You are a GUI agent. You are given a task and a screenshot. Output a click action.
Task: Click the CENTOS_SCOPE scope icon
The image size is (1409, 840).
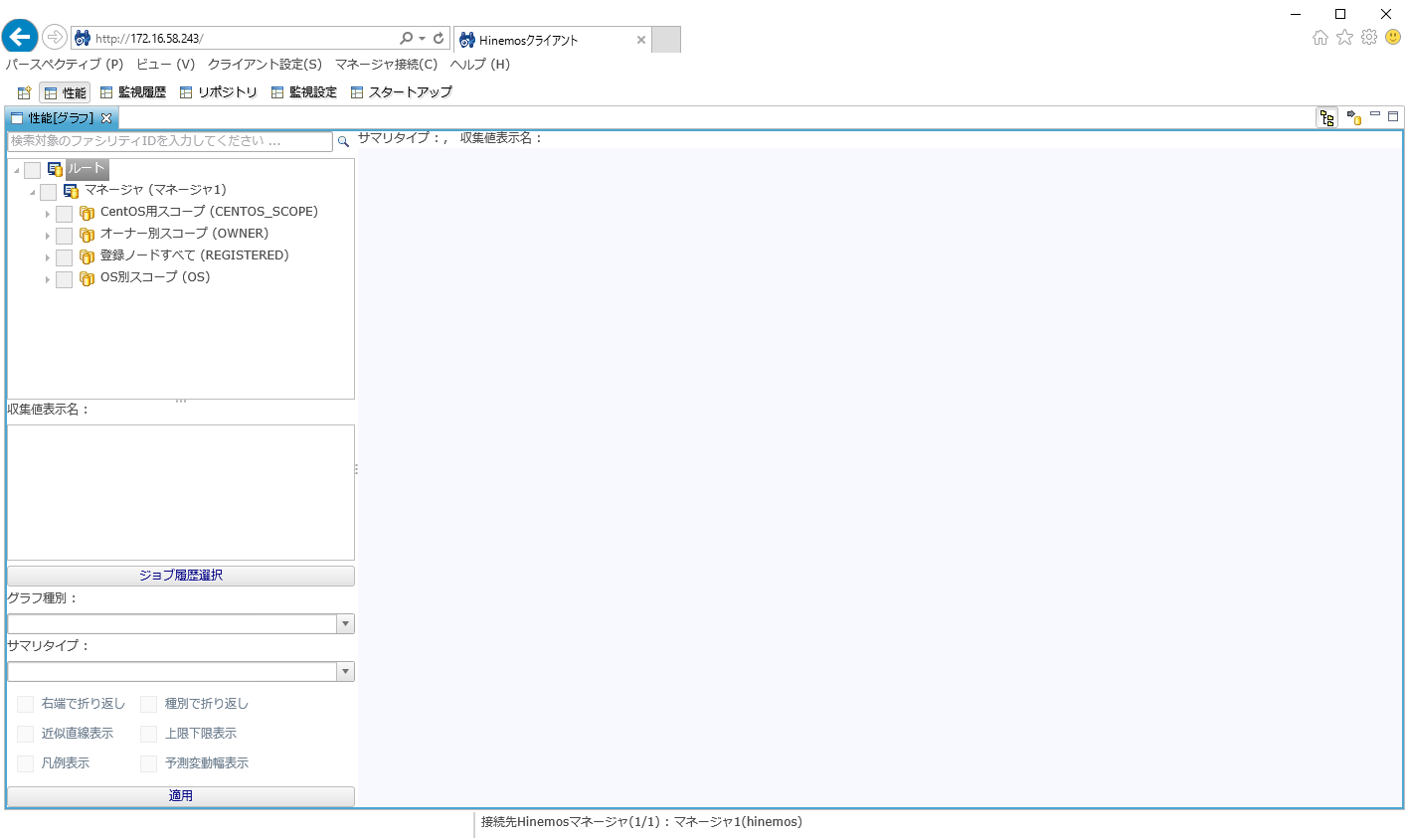click(x=88, y=212)
